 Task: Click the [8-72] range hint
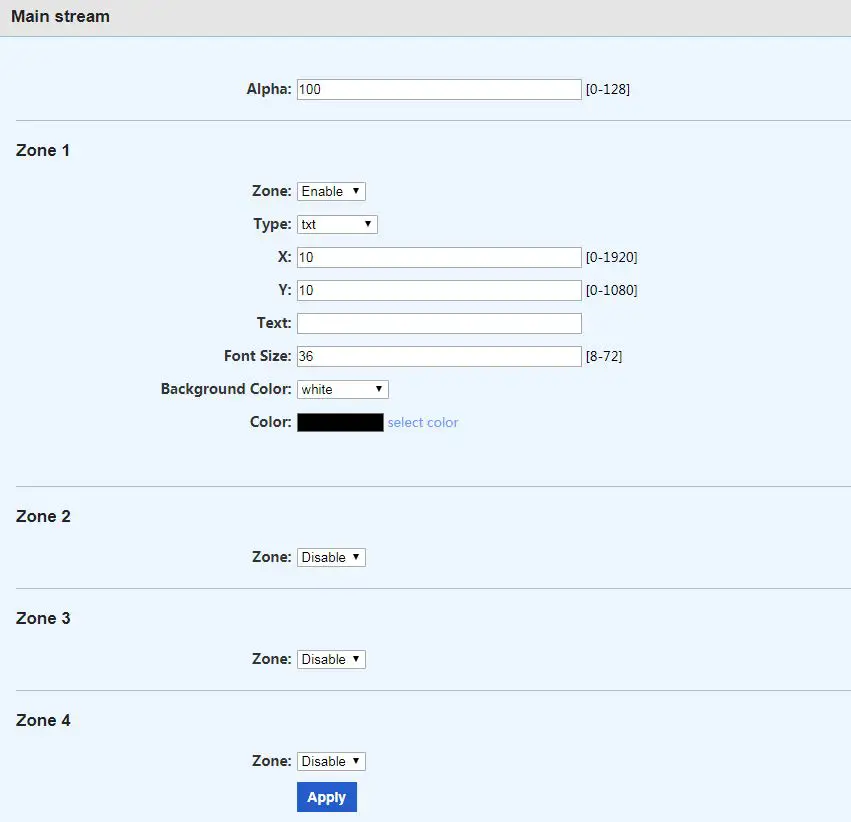(604, 356)
